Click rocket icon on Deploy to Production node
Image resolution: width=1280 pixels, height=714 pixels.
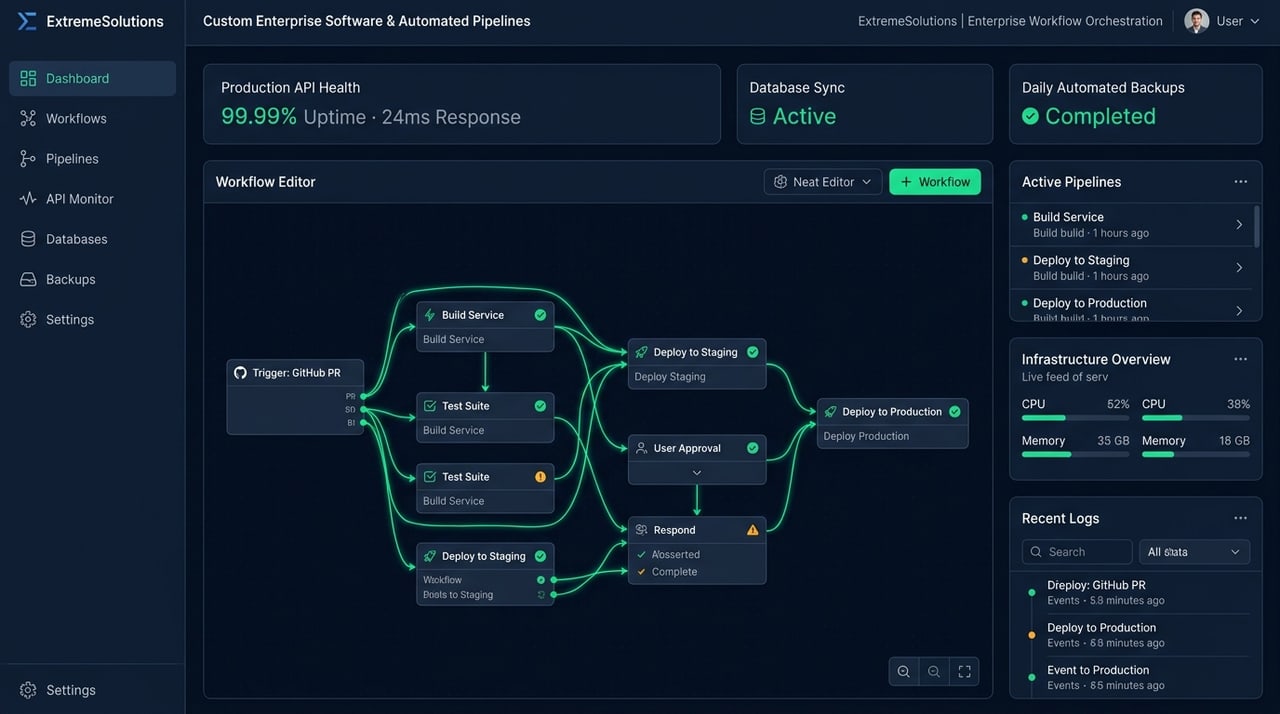830,412
